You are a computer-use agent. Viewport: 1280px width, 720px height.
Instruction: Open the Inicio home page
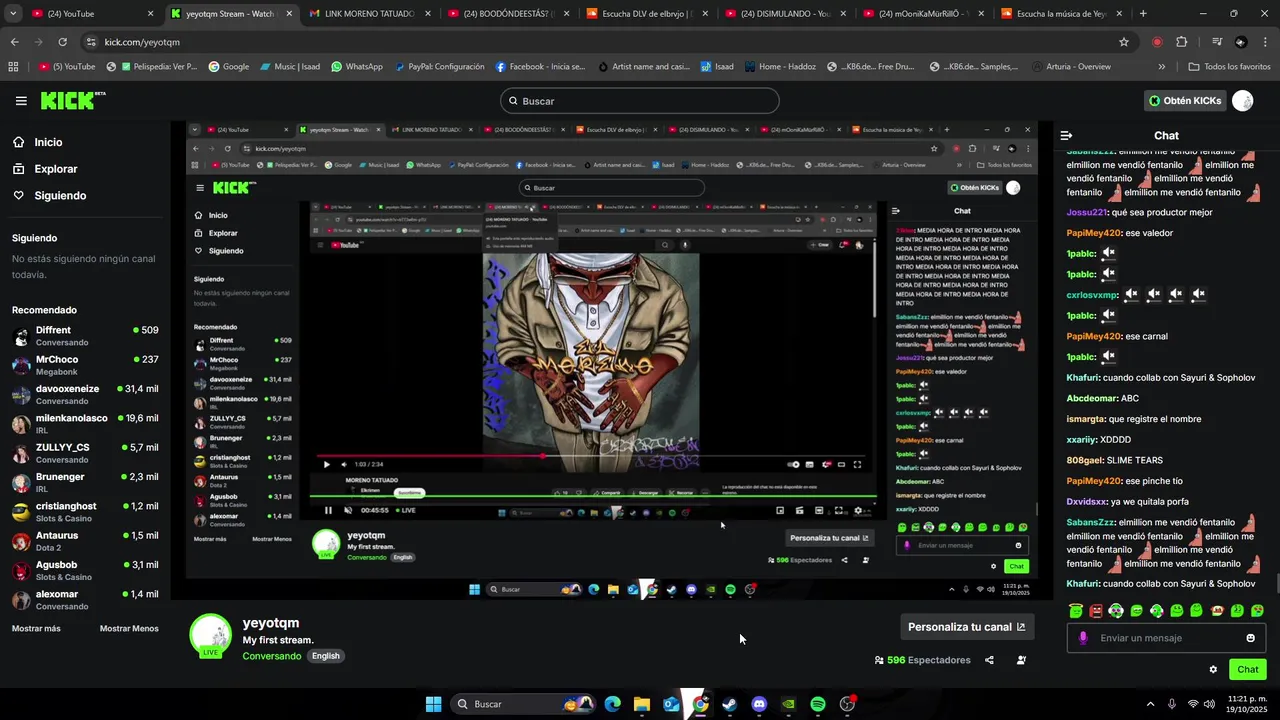tap(48, 142)
